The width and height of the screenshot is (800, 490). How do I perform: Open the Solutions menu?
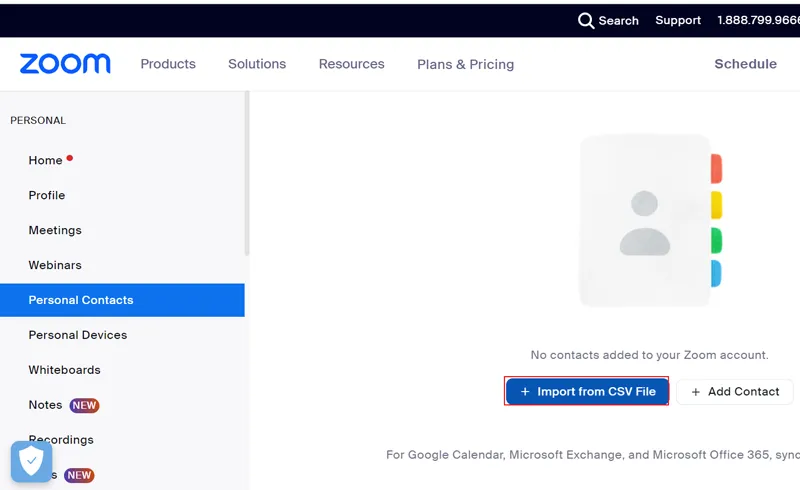click(257, 64)
